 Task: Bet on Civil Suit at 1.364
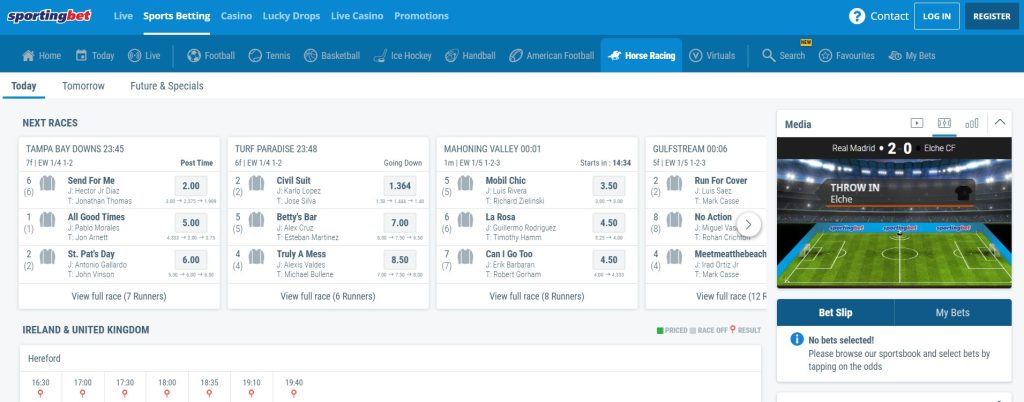(x=400, y=186)
